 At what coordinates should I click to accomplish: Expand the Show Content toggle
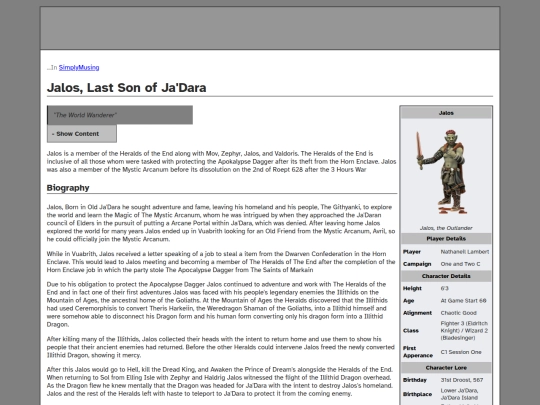(x=82, y=134)
